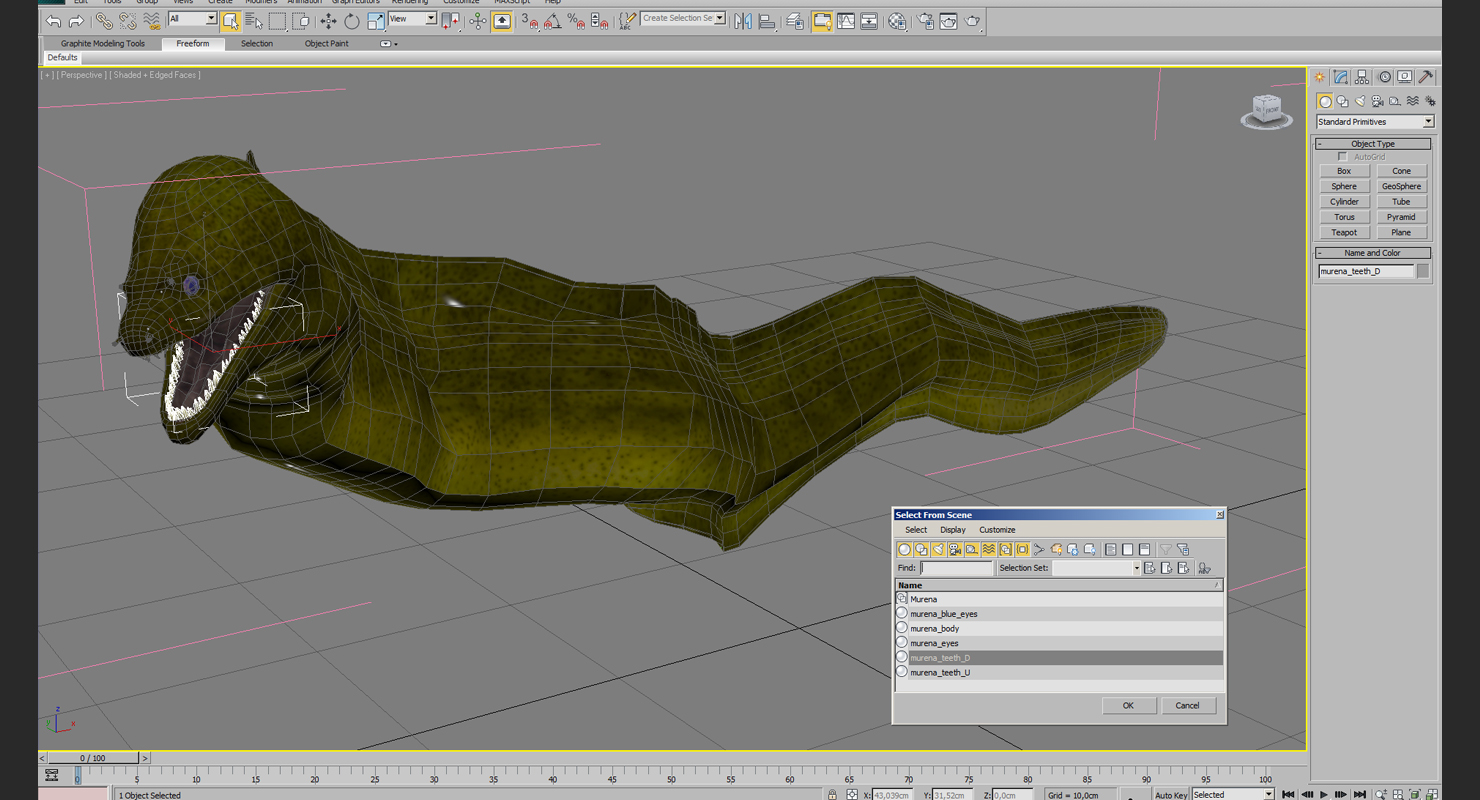Open the Render Setup teapot icon
This screenshot has height=800, width=1480.
point(925,21)
